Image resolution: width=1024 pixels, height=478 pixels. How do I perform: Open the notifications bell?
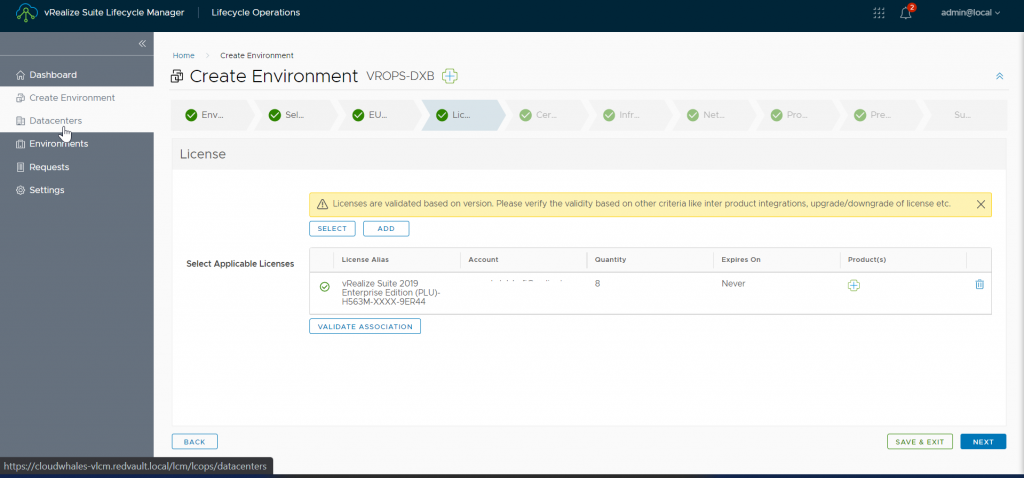pos(906,13)
